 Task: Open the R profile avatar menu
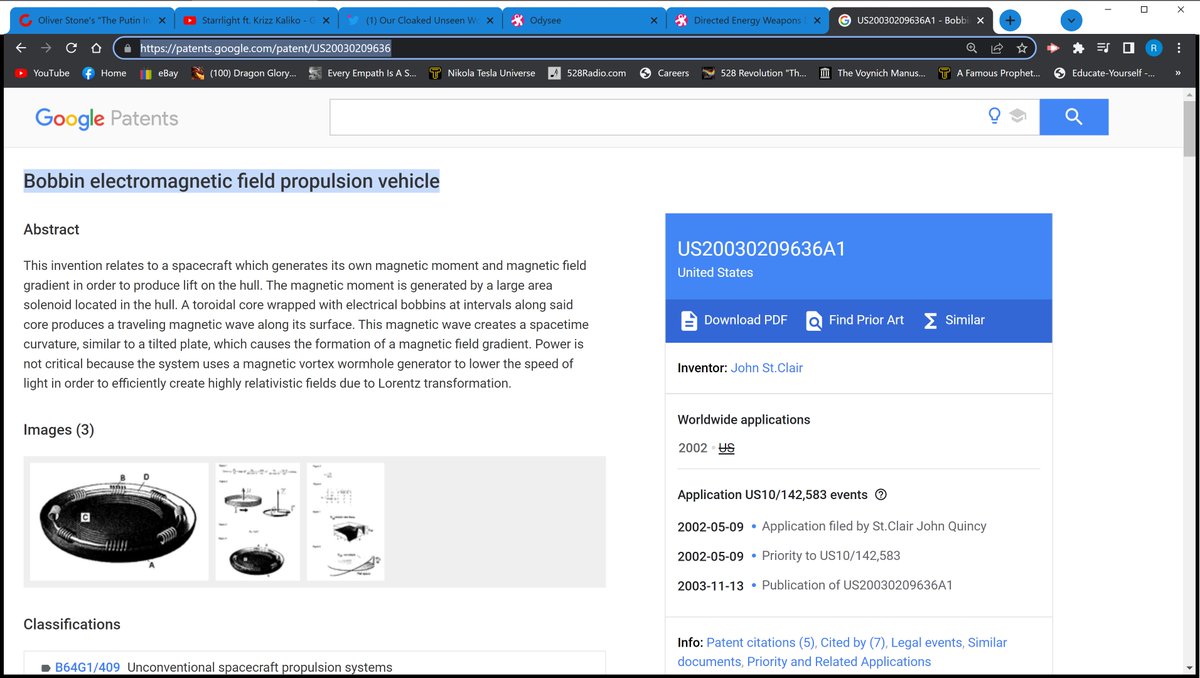click(x=1154, y=48)
